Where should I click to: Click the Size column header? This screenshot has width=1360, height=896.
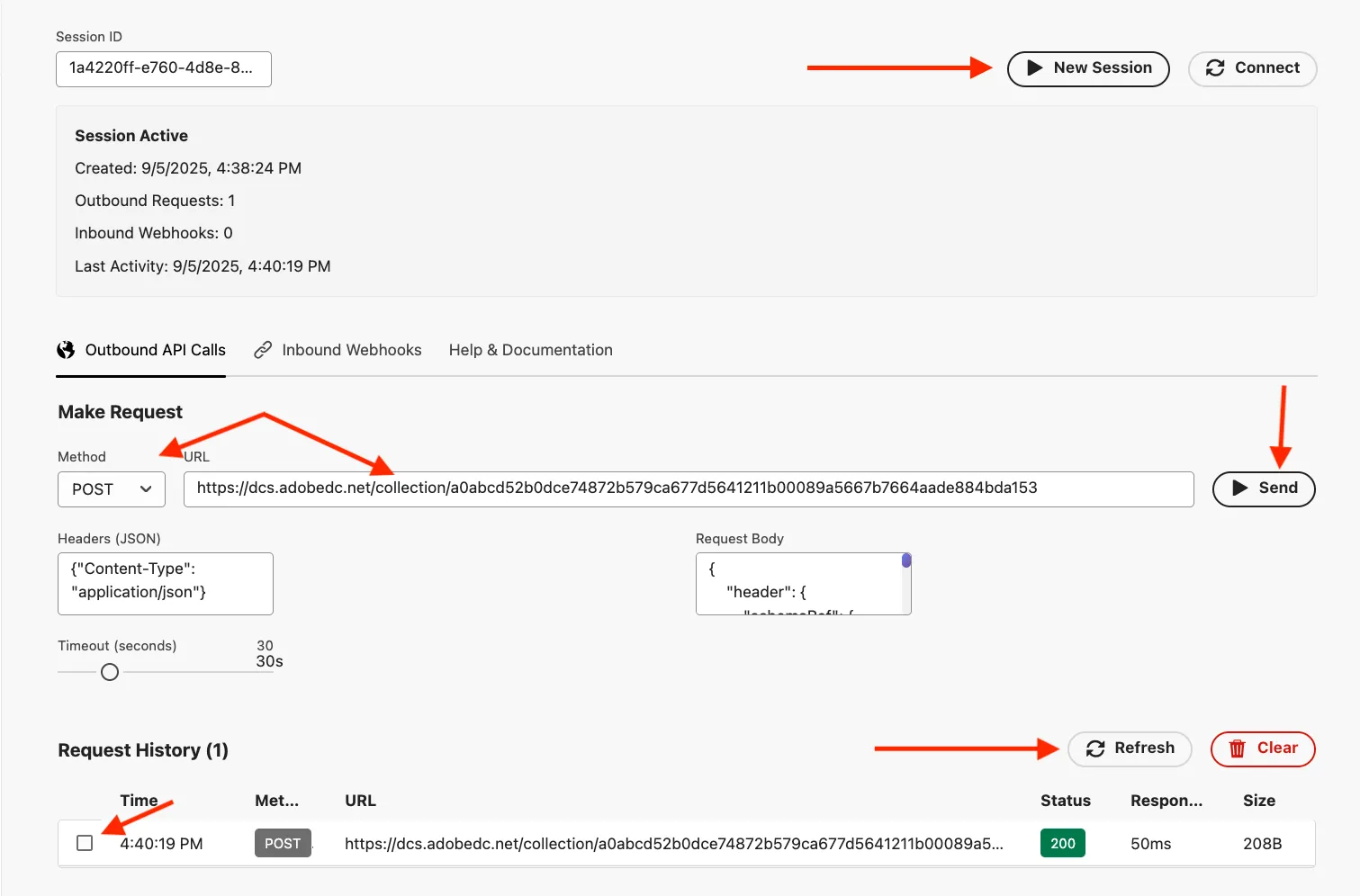point(1259,801)
